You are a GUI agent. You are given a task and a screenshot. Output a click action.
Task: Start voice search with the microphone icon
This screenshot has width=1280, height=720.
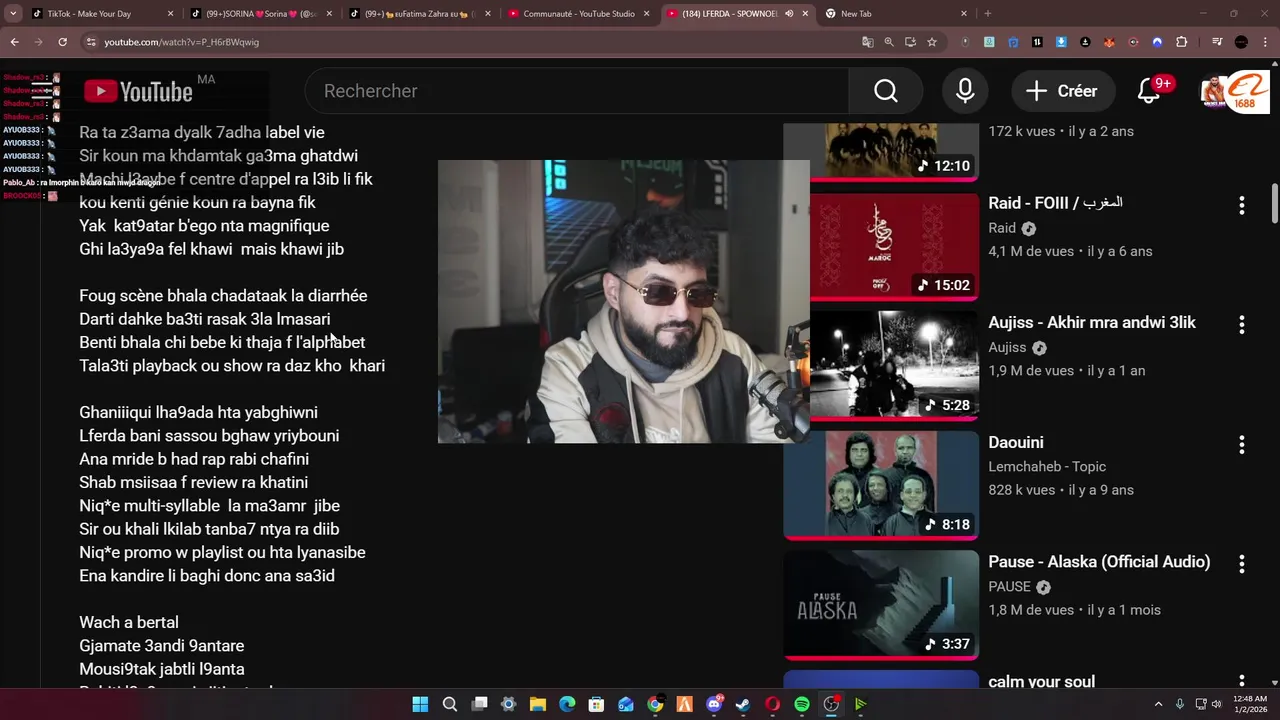(965, 91)
